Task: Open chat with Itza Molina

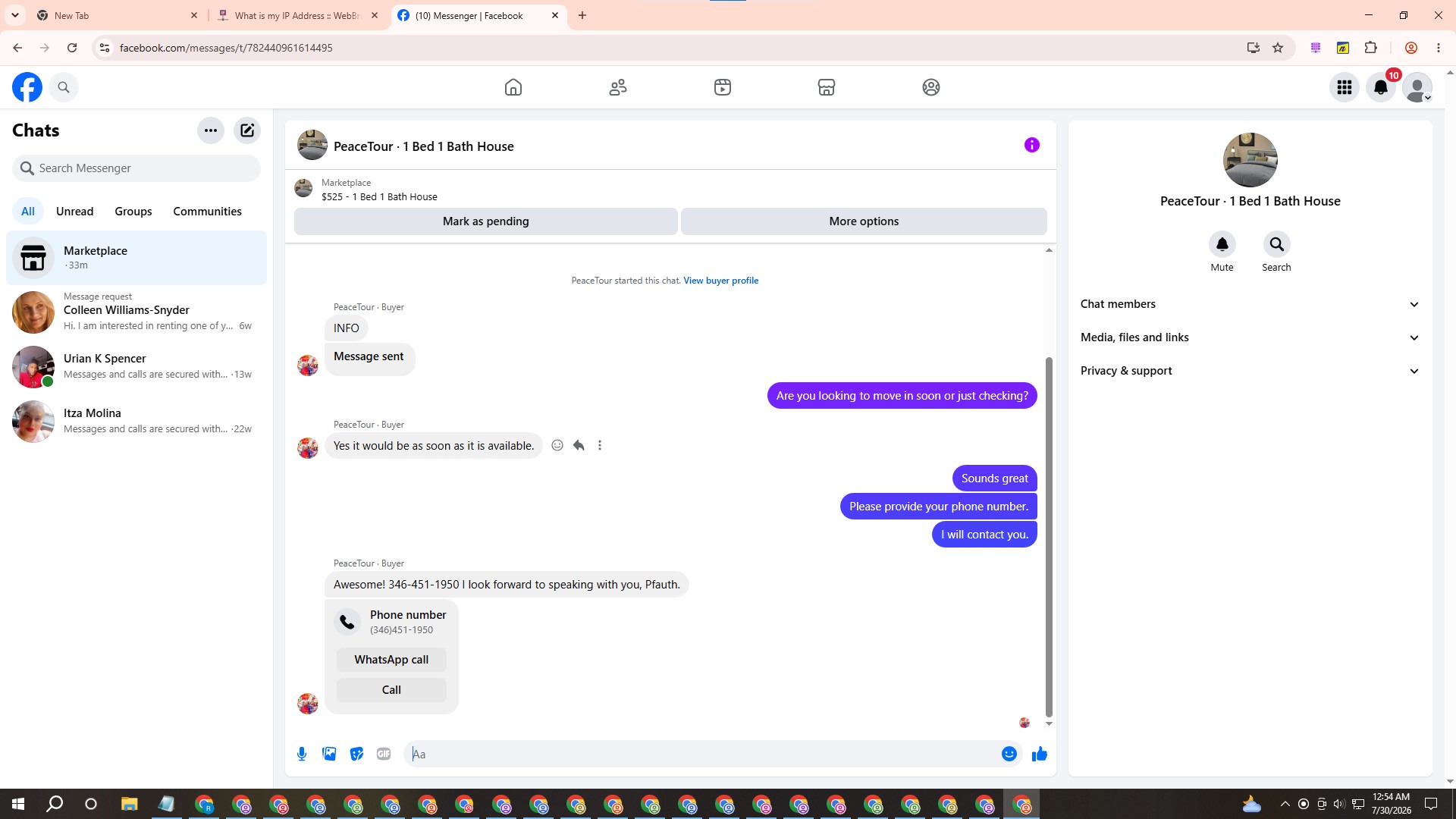Action: click(136, 421)
